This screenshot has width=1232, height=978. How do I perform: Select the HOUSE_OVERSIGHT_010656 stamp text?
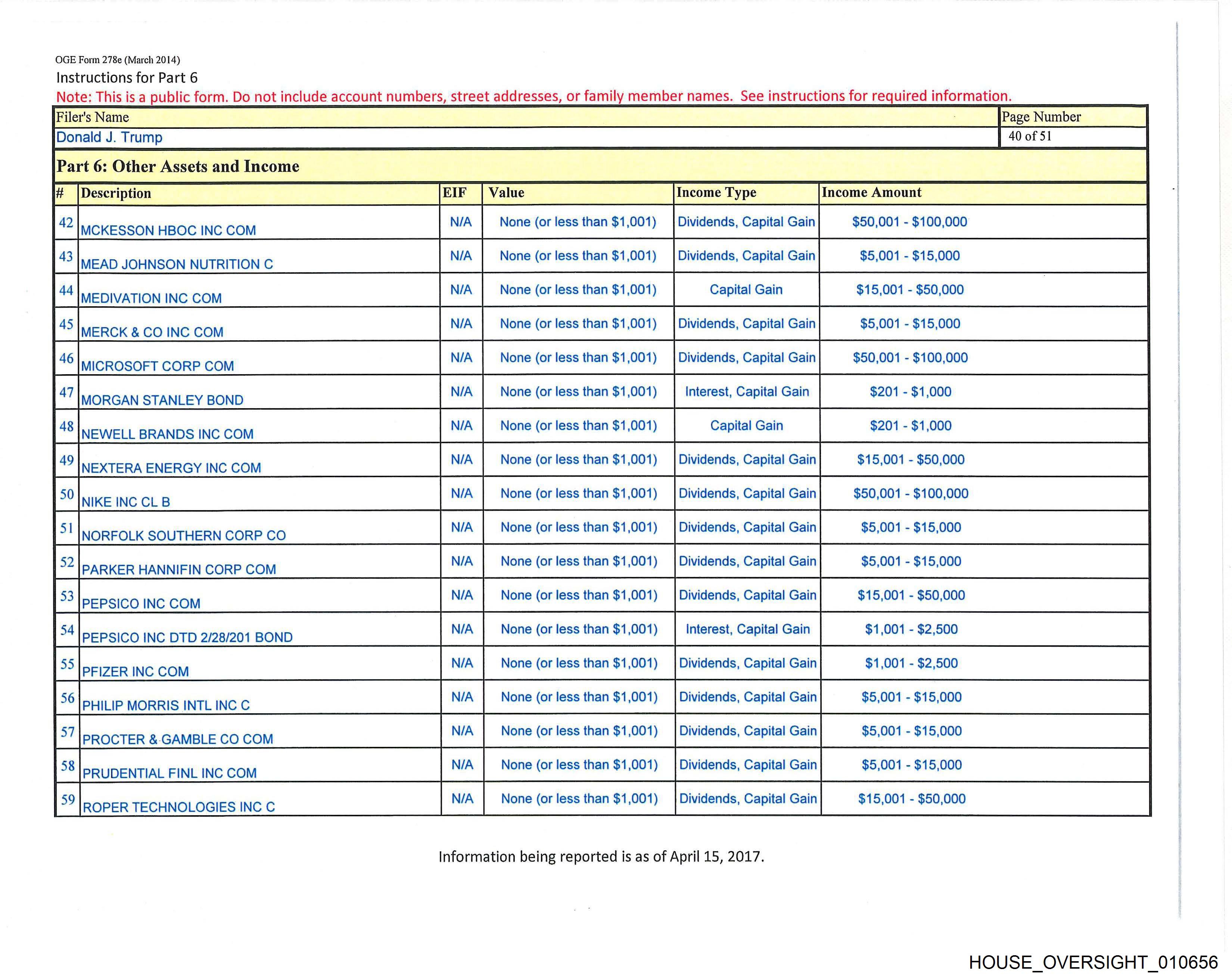pyautogui.click(x=1093, y=962)
